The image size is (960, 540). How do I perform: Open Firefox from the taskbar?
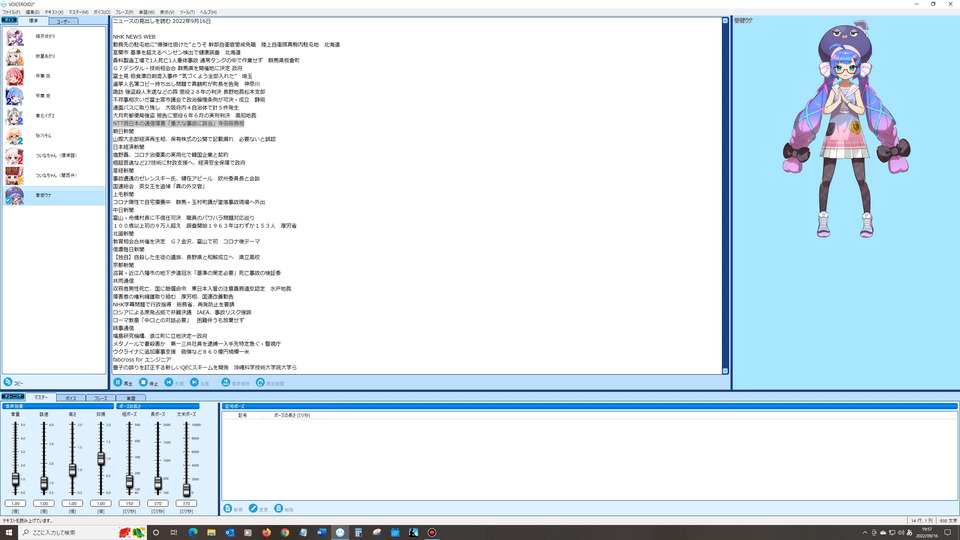(266, 533)
